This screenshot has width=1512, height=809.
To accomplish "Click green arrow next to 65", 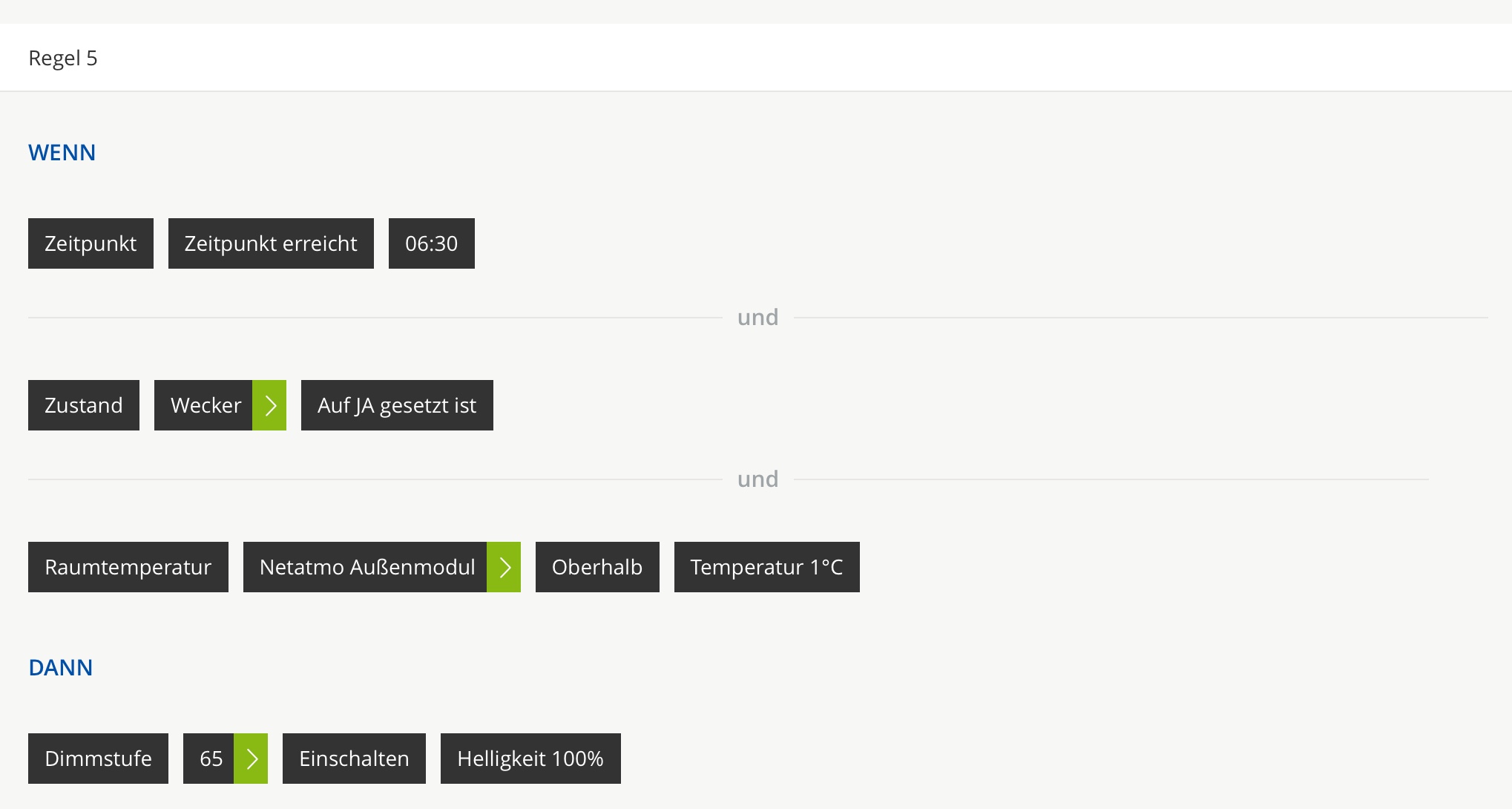I will tap(251, 759).
